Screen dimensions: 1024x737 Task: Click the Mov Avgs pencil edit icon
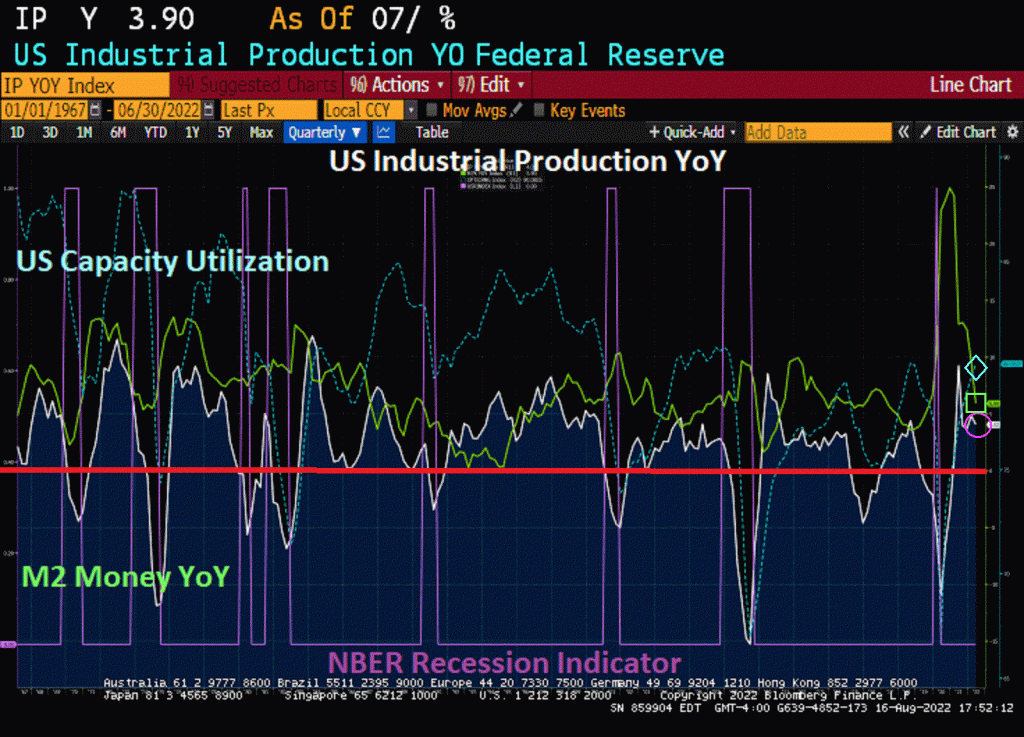tap(515, 110)
